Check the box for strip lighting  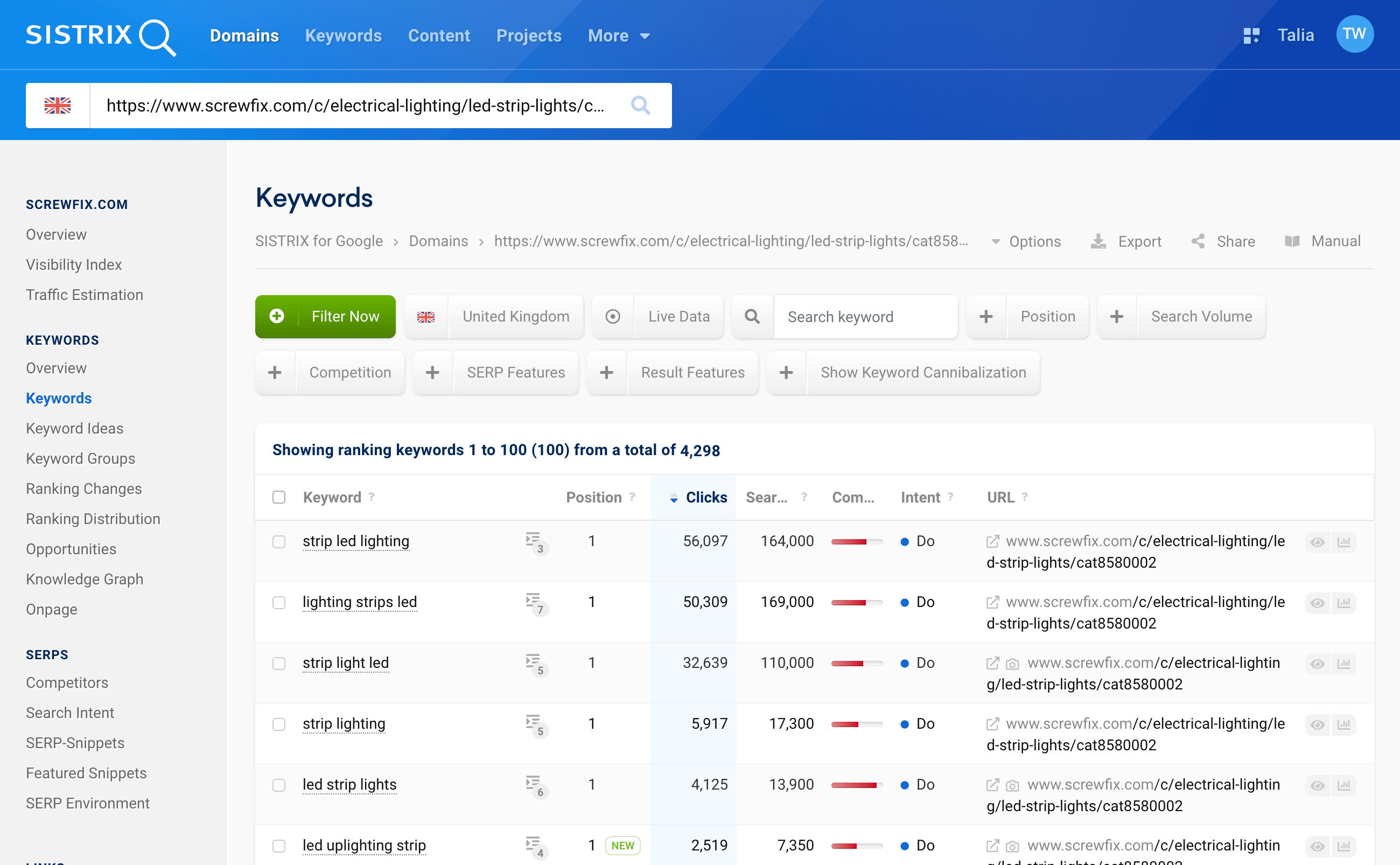pyautogui.click(x=279, y=724)
